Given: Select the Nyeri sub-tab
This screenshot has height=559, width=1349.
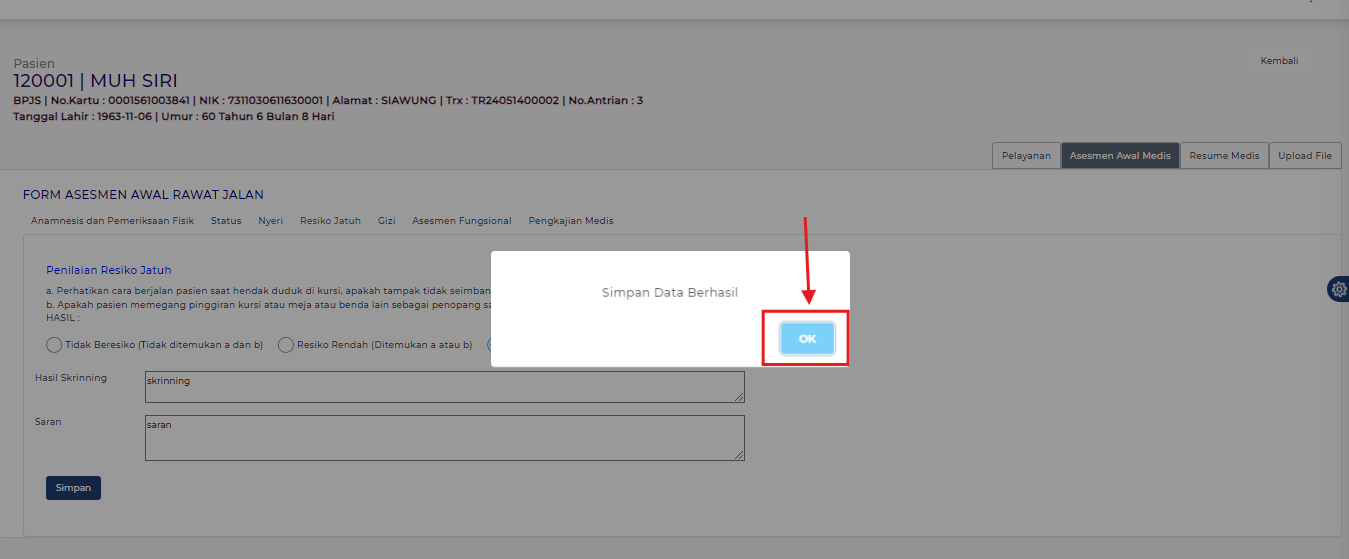Looking at the screenshot, I should (x=270, y=221).
